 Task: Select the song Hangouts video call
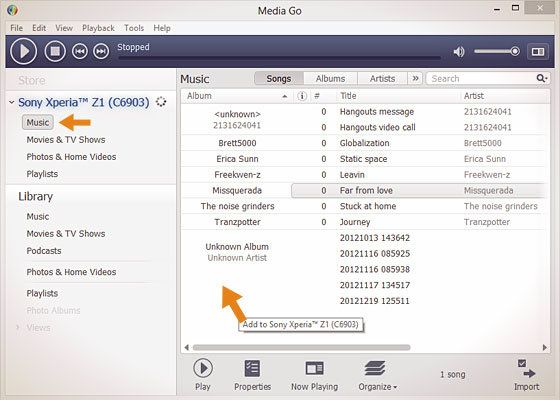click(x=378, y=128)
